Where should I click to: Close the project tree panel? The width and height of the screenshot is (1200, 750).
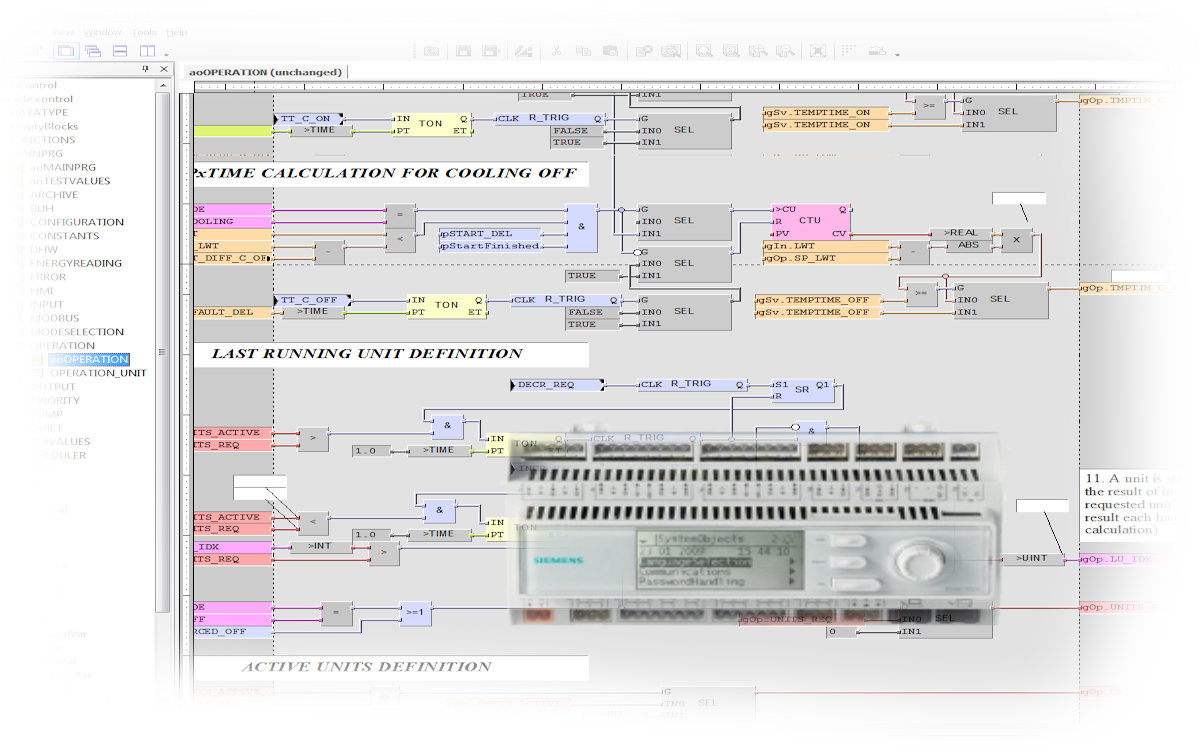[163, 69]
